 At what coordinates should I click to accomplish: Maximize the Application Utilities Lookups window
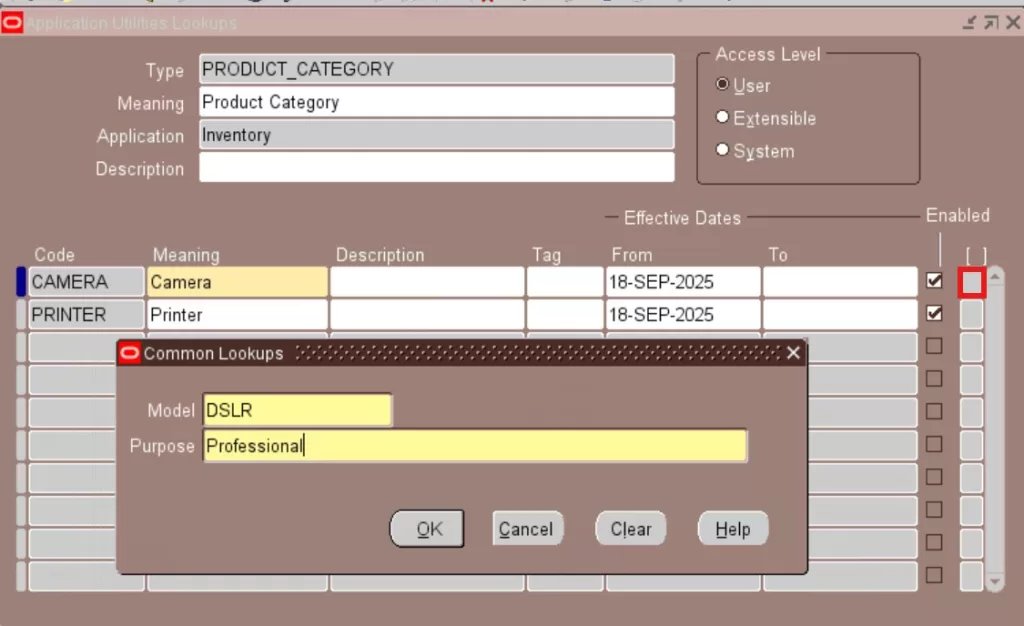click(990, 22)
